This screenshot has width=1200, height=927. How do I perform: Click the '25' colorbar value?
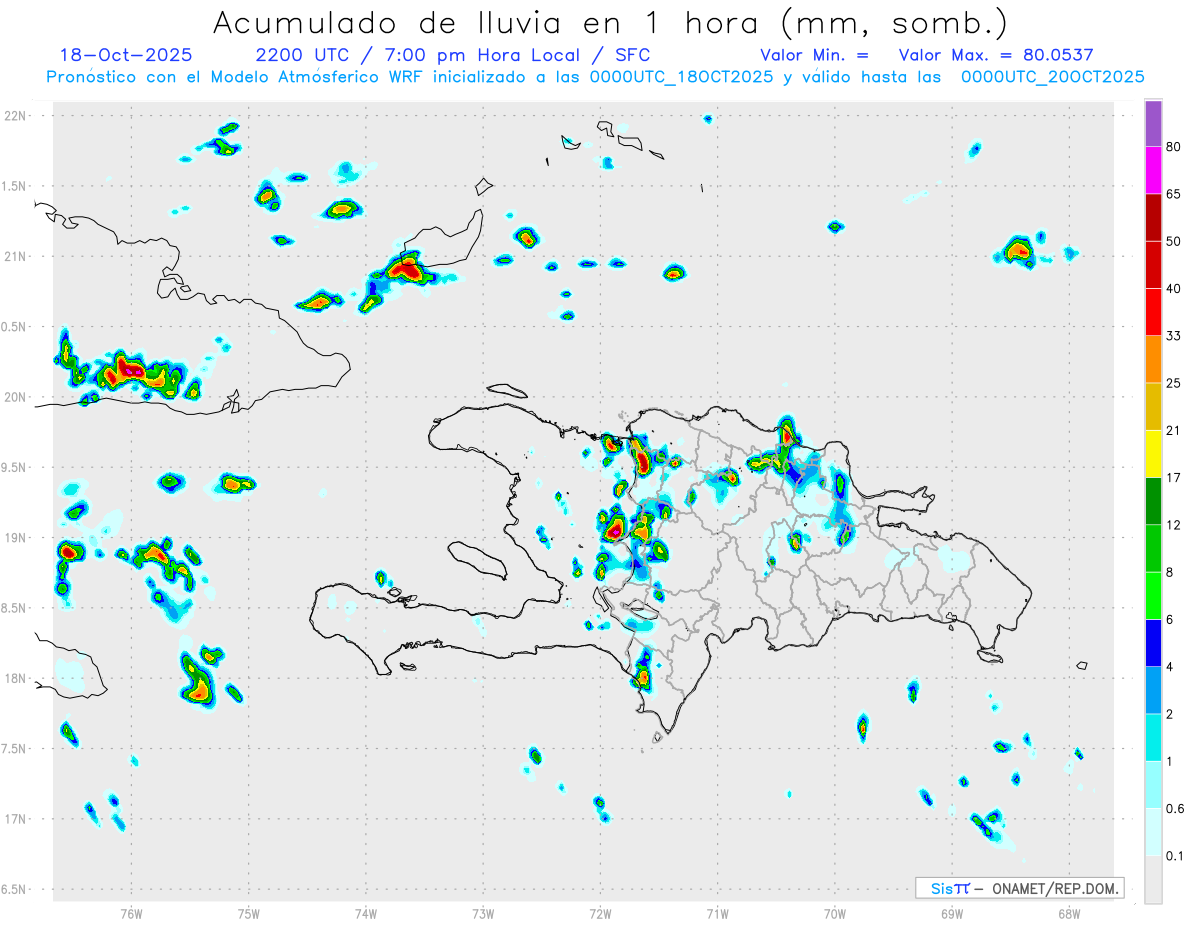click(x=1174, y=383)
